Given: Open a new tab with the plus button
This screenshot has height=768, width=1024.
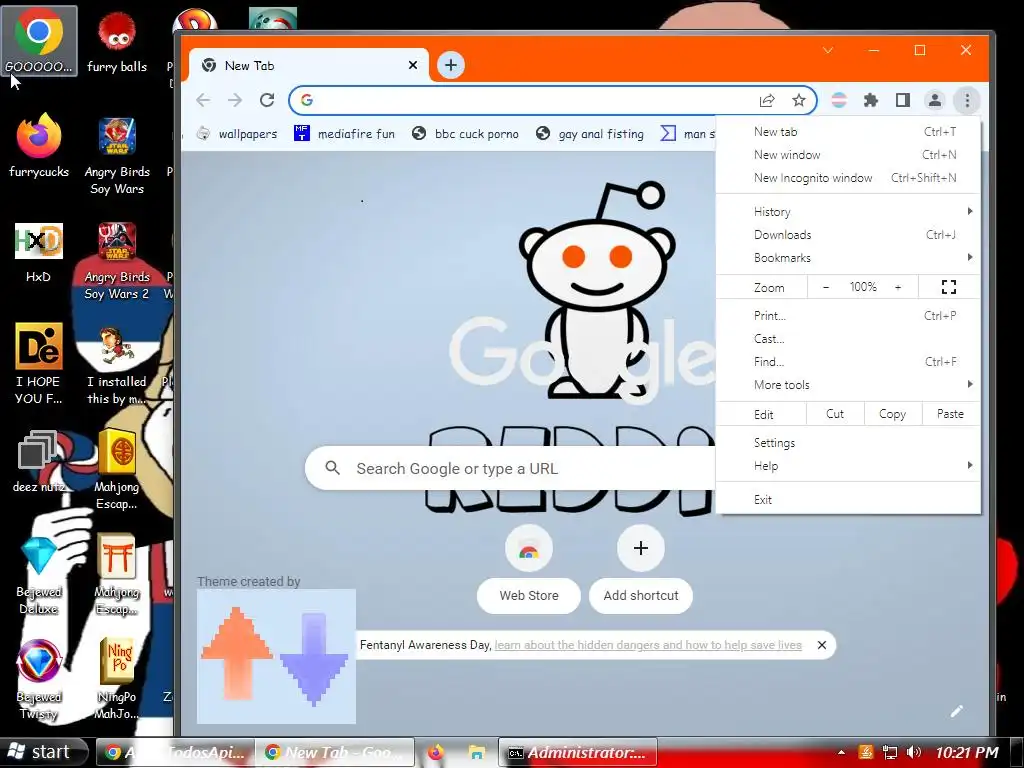Looking at the screenshot, I should coord(451,65).
